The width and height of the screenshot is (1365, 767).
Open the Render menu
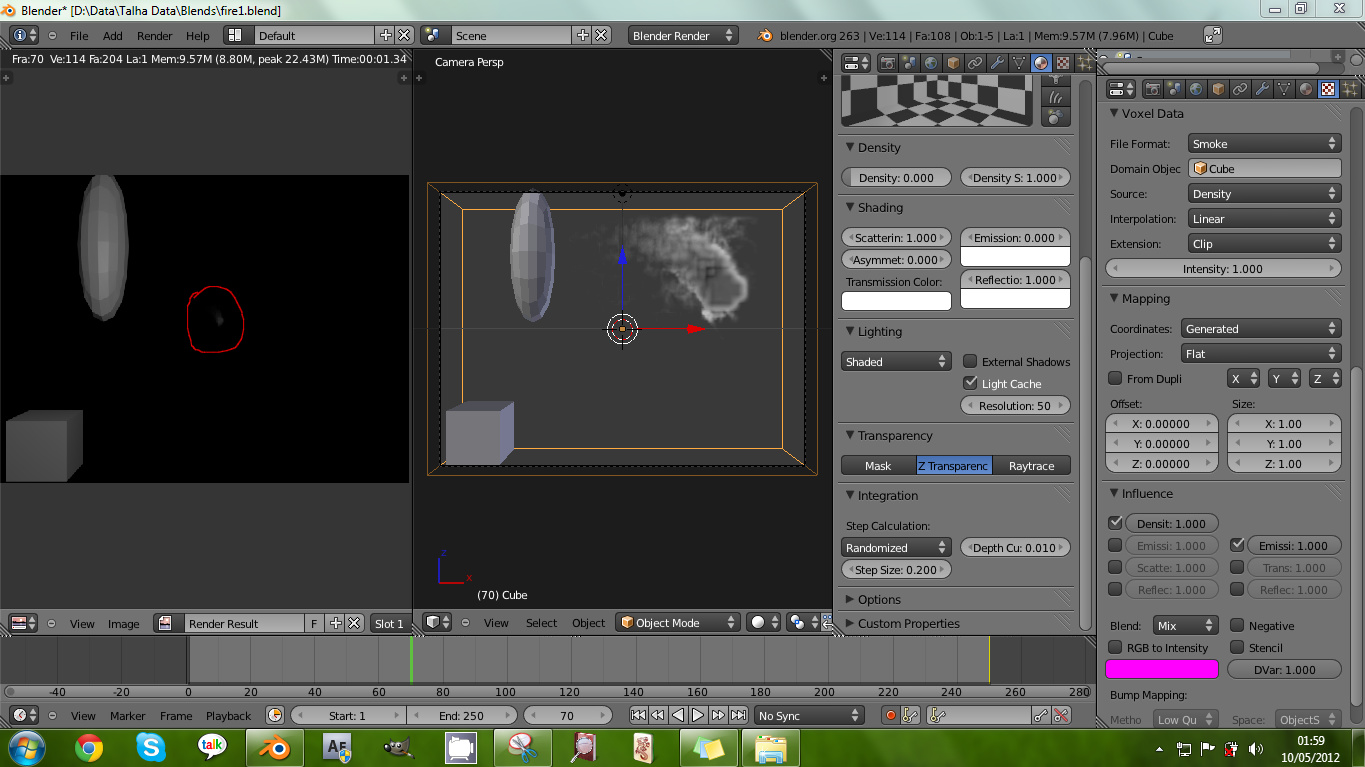click(155, 35)
